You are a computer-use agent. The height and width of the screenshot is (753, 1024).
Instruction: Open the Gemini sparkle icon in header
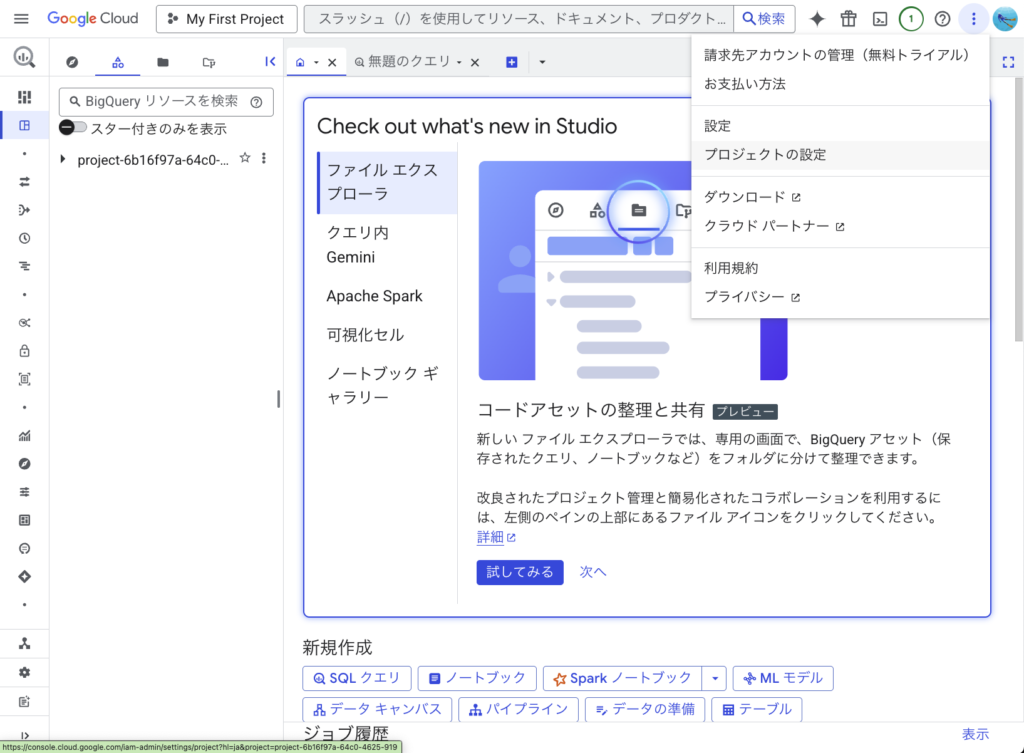(x=817, y=19)
